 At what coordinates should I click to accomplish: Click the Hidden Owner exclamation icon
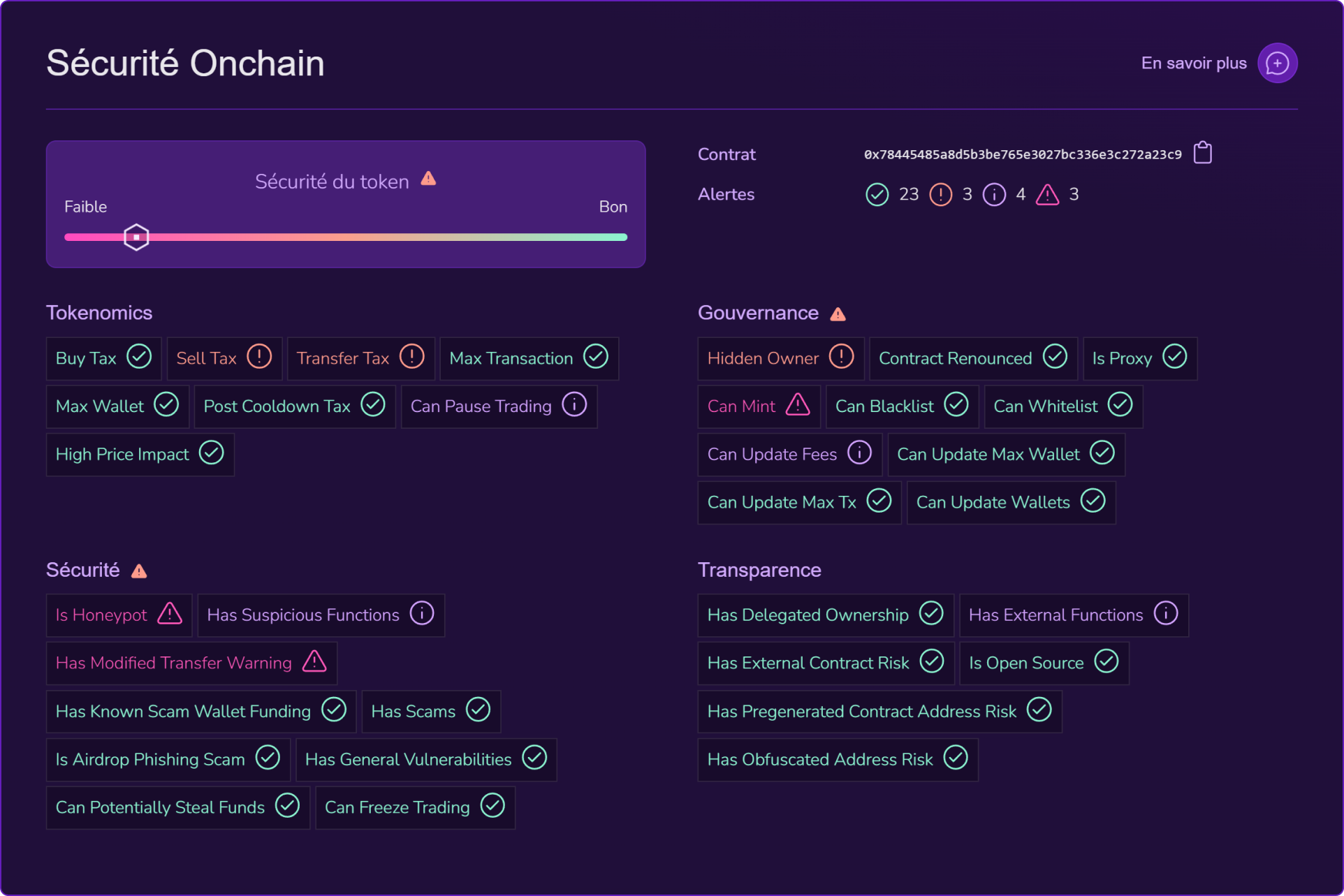pyautogui.click(x=841, y=357)
